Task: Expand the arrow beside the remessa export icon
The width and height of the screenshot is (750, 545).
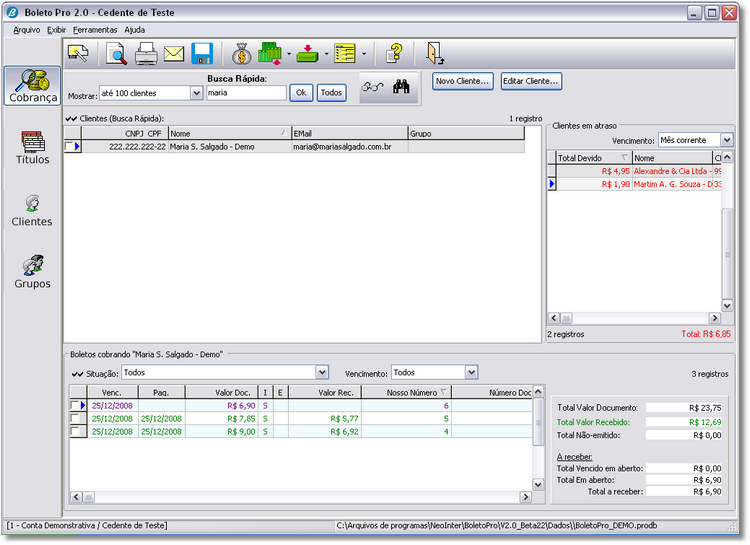Action: (x=289, y=54)
